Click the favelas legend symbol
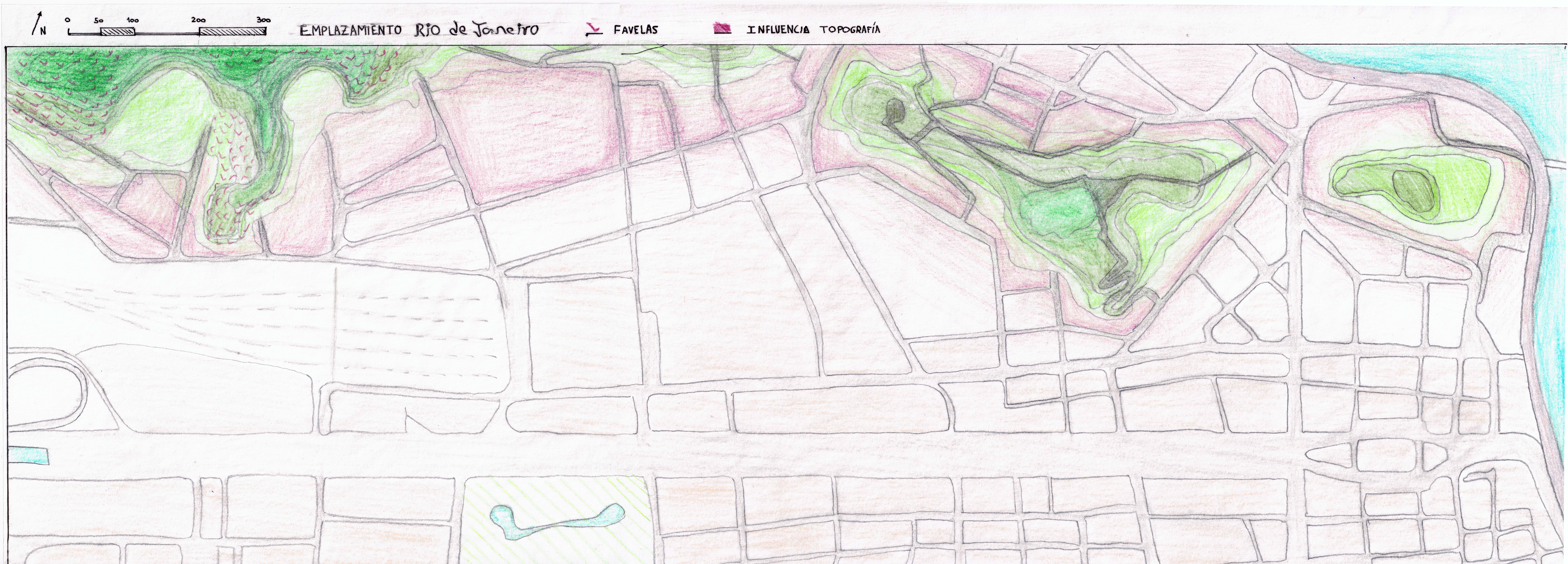The image size is (1568, 564). pyautogui.click(x=594, y=29)
